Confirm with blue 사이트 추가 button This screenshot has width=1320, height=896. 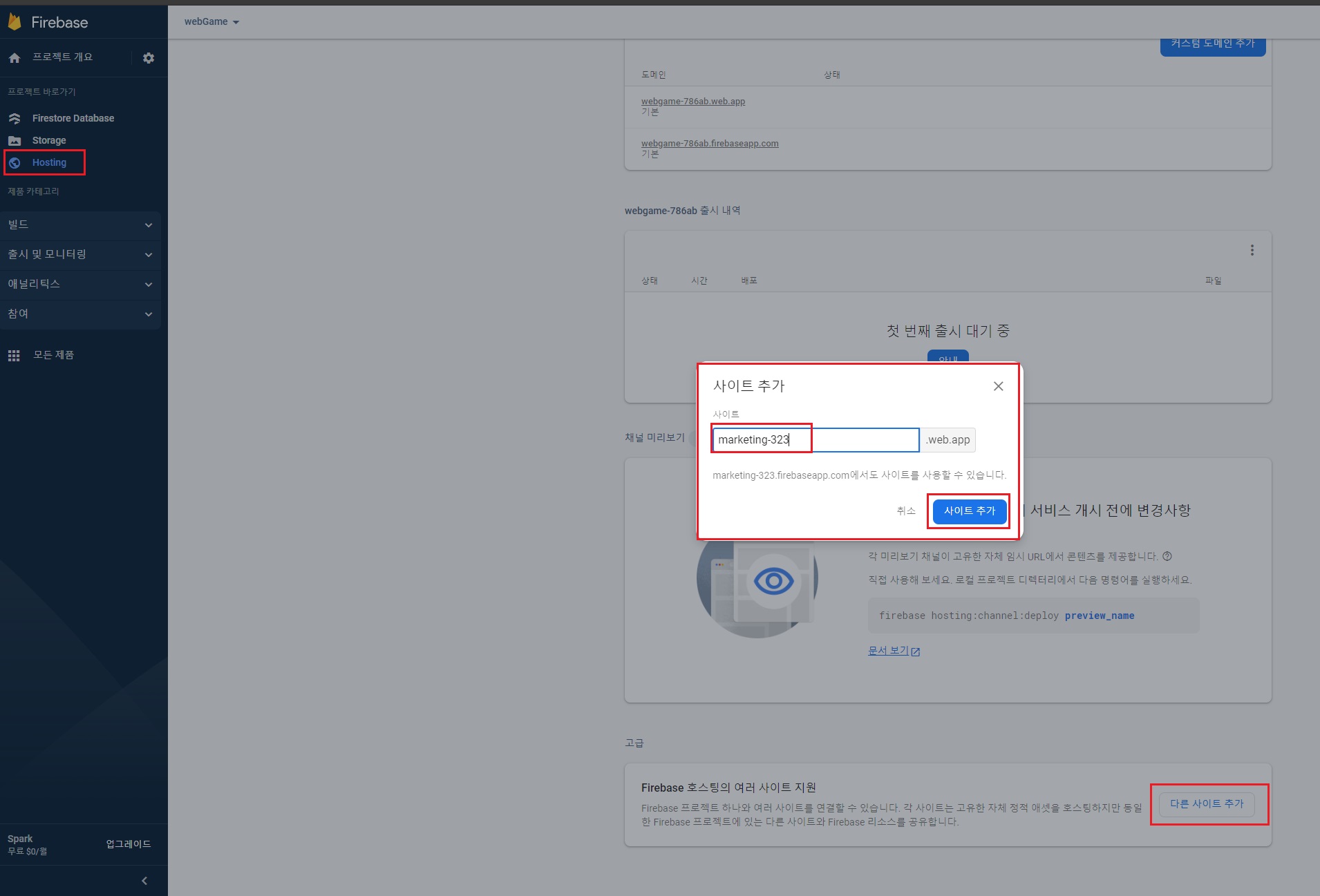pyautogui.click(x=970, y=511)
